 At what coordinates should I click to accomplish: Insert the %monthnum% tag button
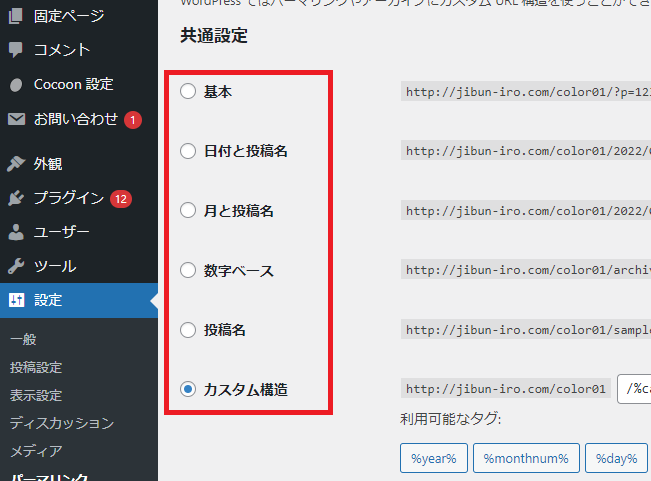click(526, 458)
